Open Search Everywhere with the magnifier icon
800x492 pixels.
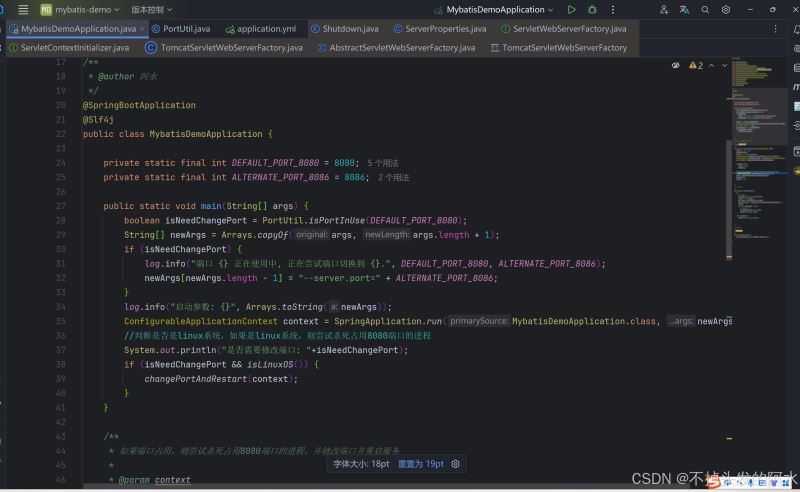pyautogui.click(x=705, y=9)
